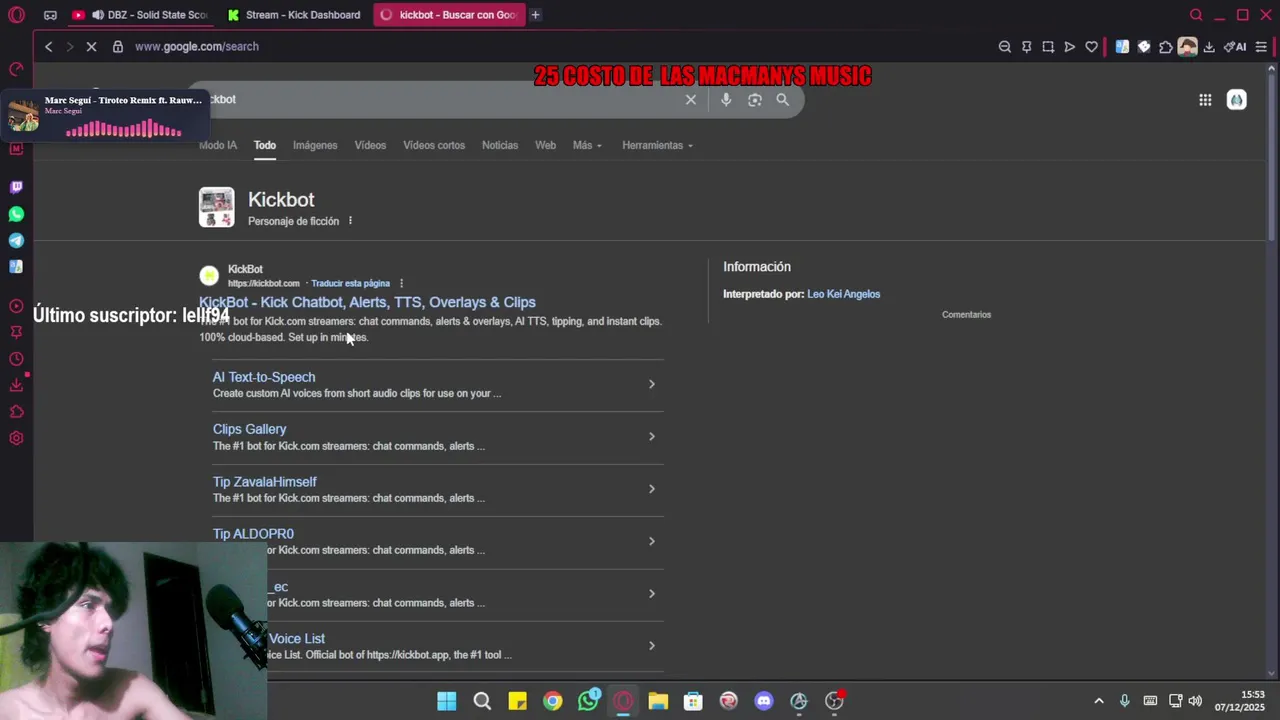The width and height of the screenshot is (1280, 720).
Task: Open GX Corner gamepad icon
Action: [x=50, y=15]
